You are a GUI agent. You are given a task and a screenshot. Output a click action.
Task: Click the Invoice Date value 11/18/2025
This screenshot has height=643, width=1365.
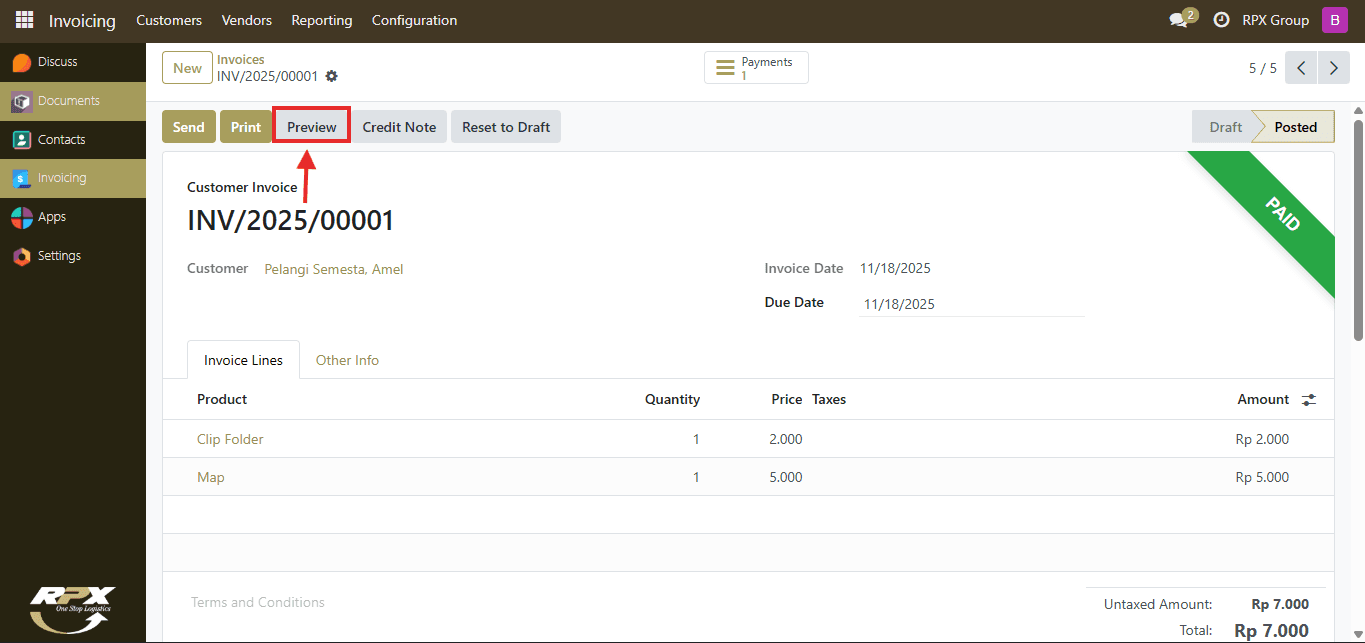point(895,268)
